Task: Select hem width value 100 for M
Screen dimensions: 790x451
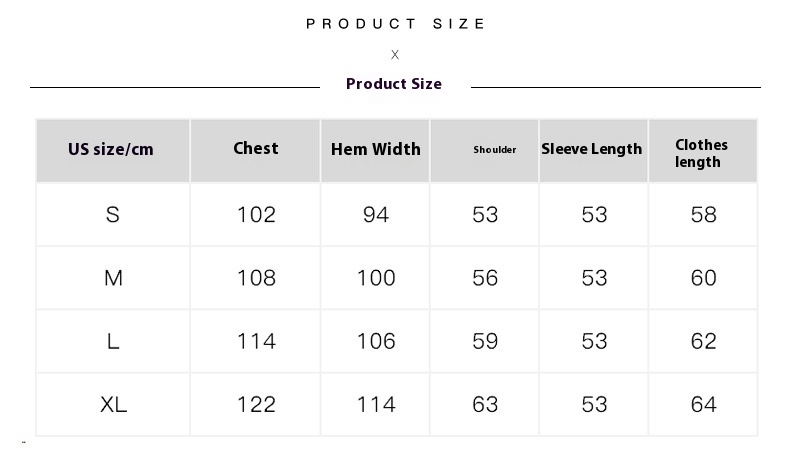Action: 376,278
